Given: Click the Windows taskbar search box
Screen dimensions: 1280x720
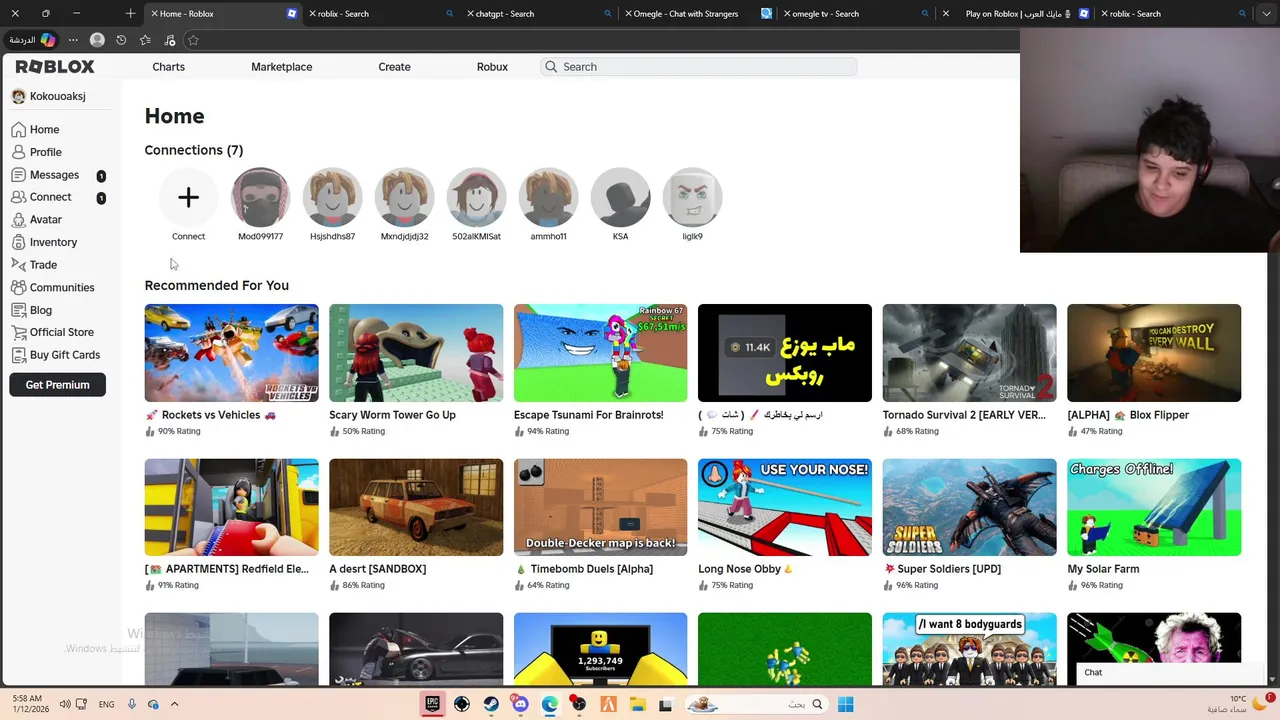Looking at the screenshot, I should pyautogui.click(x=755, y=704).
